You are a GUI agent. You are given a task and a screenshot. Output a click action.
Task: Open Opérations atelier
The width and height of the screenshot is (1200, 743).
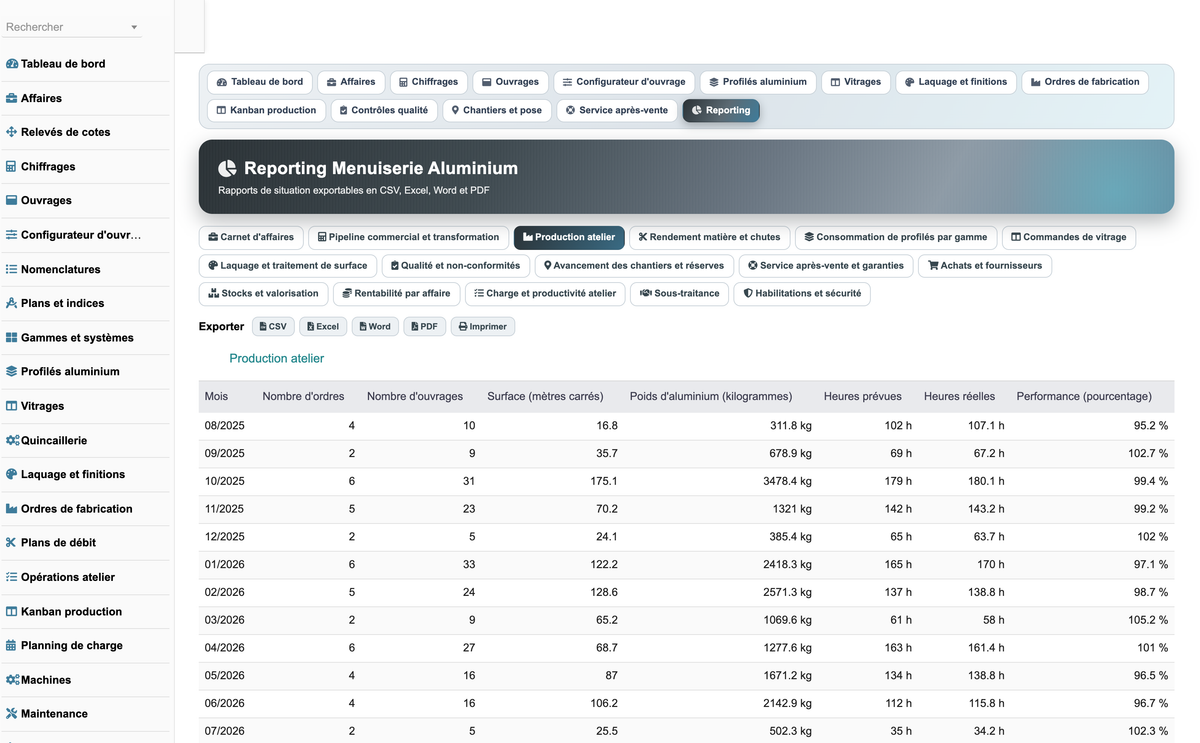[x=85, y=577]
